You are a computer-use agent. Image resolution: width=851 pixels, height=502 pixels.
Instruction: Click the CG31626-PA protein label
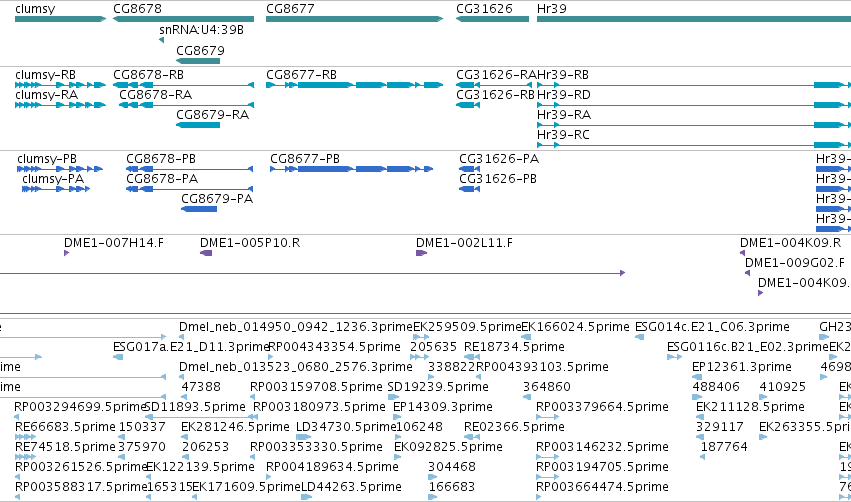[499, 159]
